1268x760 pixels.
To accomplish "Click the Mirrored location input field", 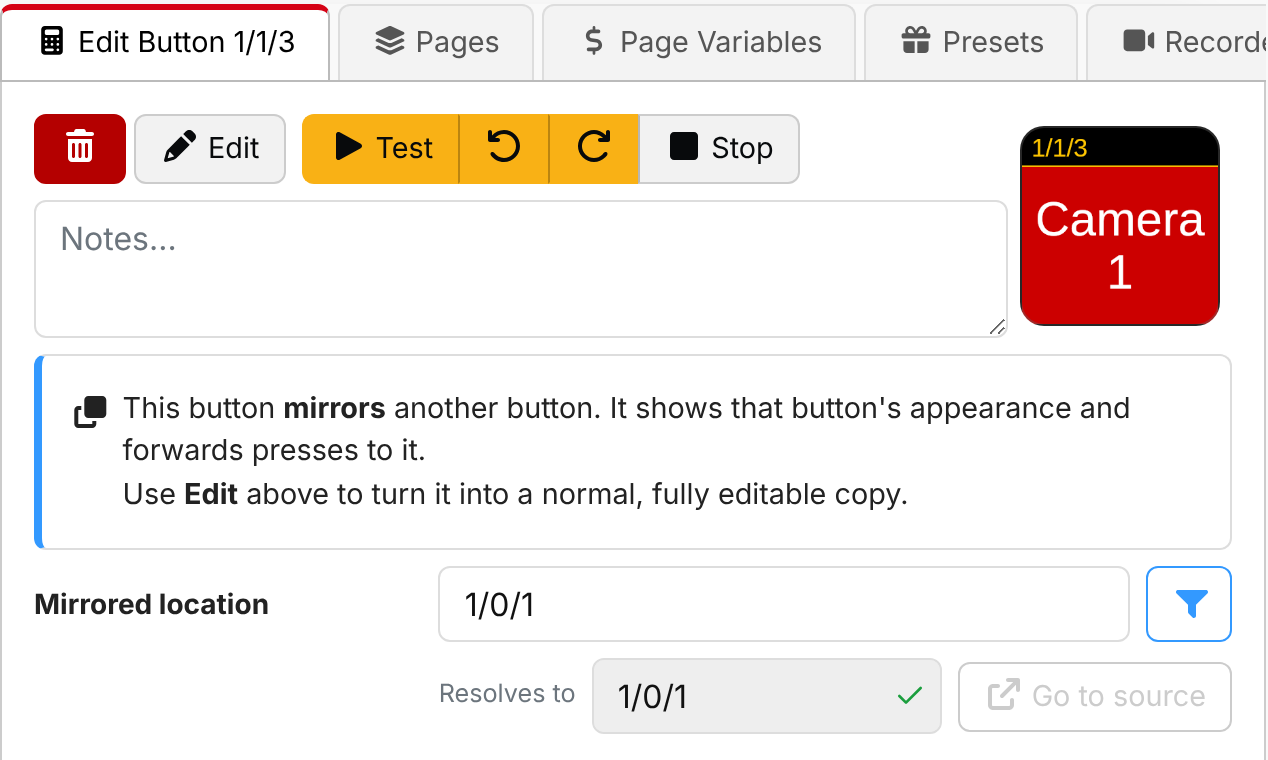I will pos(784,604).
